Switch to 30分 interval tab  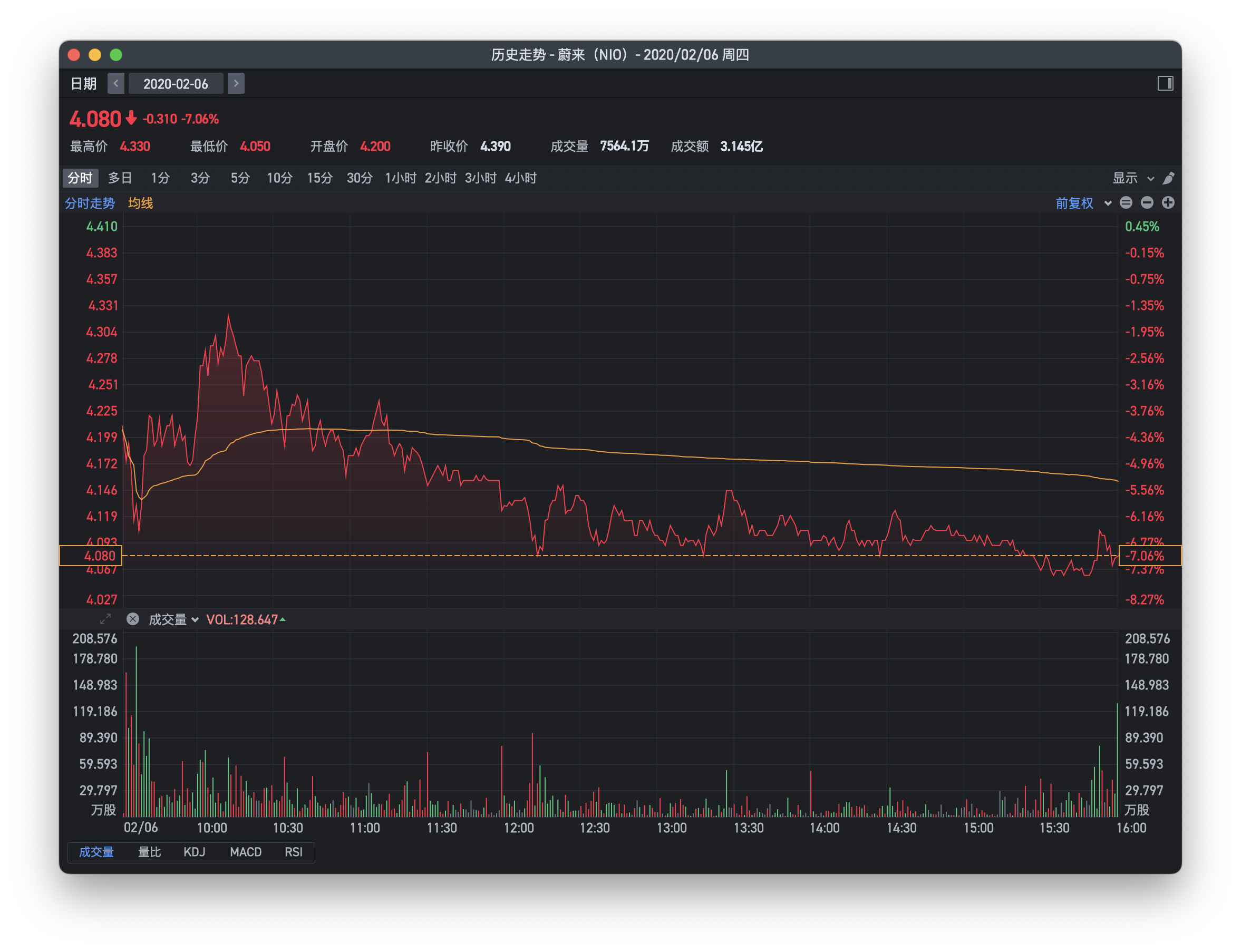[x=359, y=178]
